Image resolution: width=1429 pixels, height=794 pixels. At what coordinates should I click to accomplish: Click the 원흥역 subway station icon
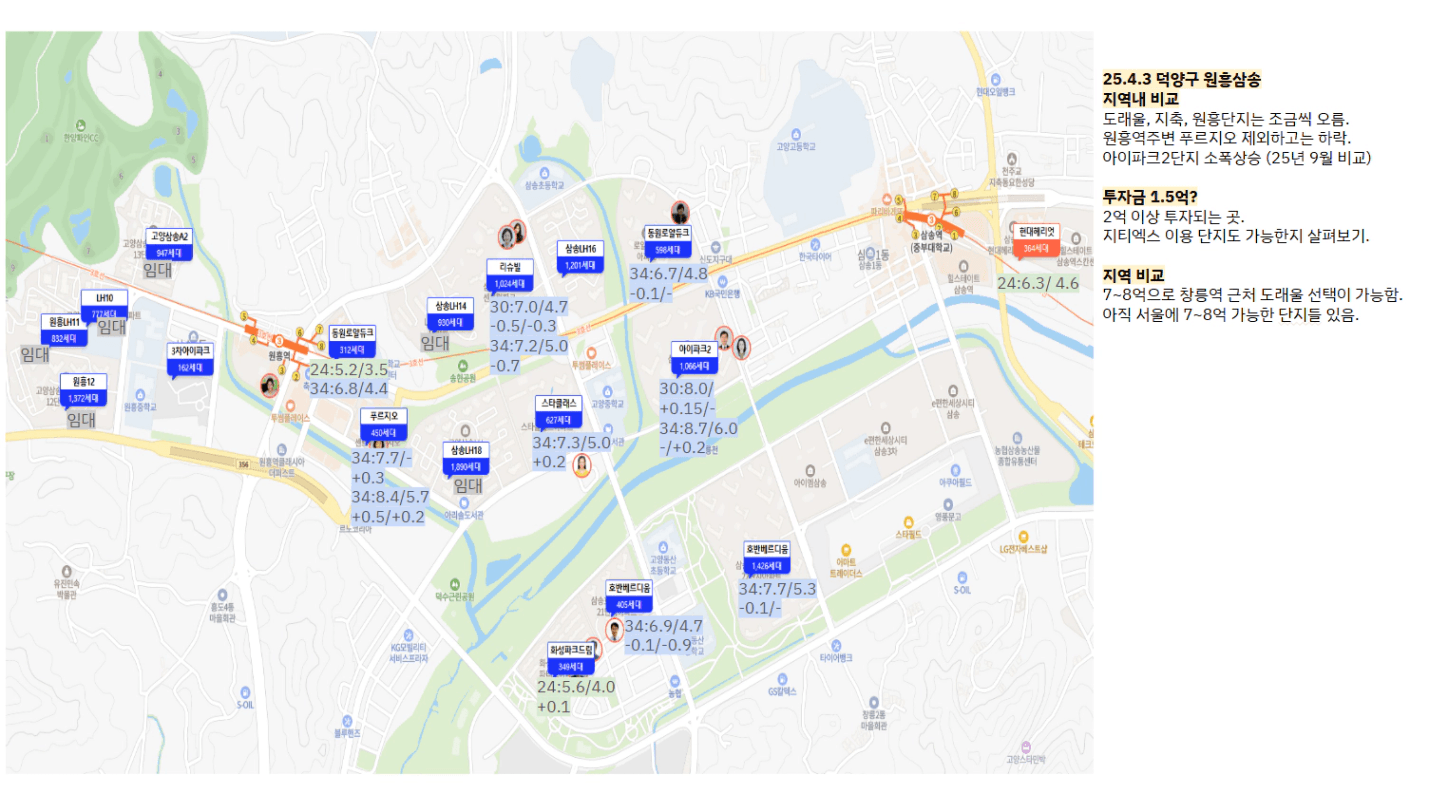tap(280, 338)
